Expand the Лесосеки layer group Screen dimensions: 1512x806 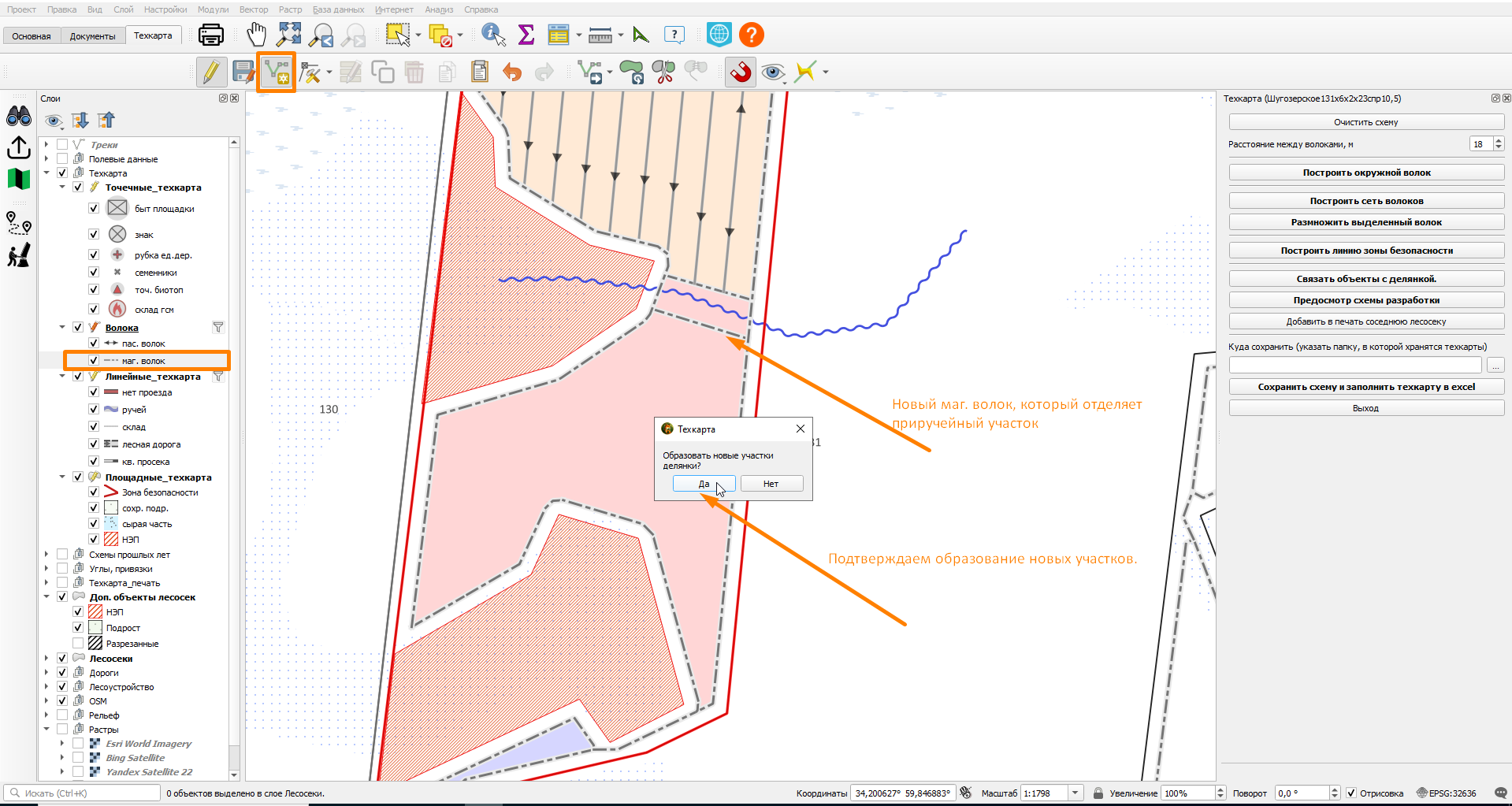coord(46,659)
